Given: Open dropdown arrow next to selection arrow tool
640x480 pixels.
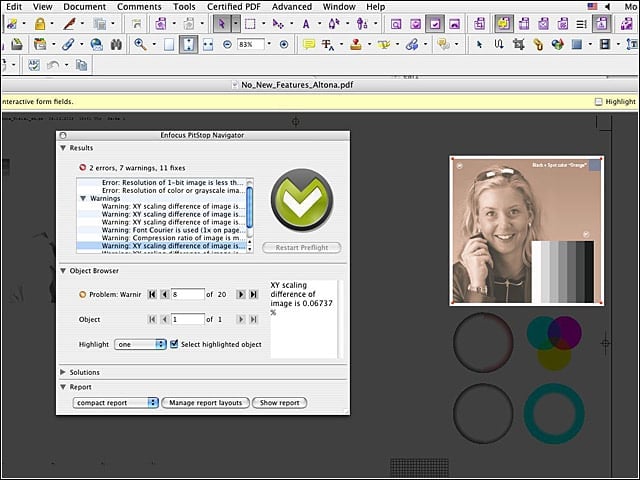Looking at the screenshot, I should tap(236, 24).
